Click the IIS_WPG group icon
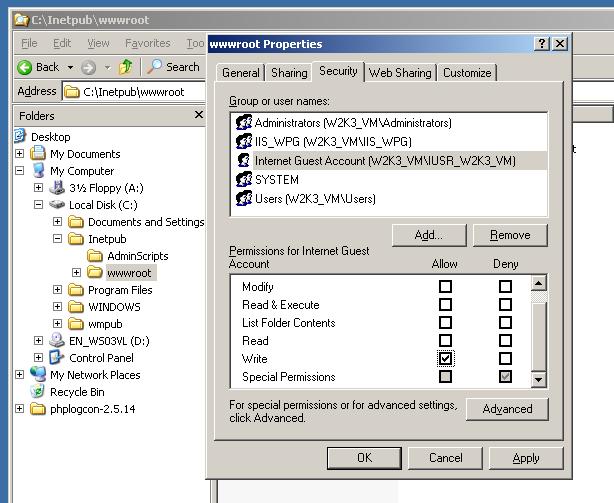 (x=244, y=141)
